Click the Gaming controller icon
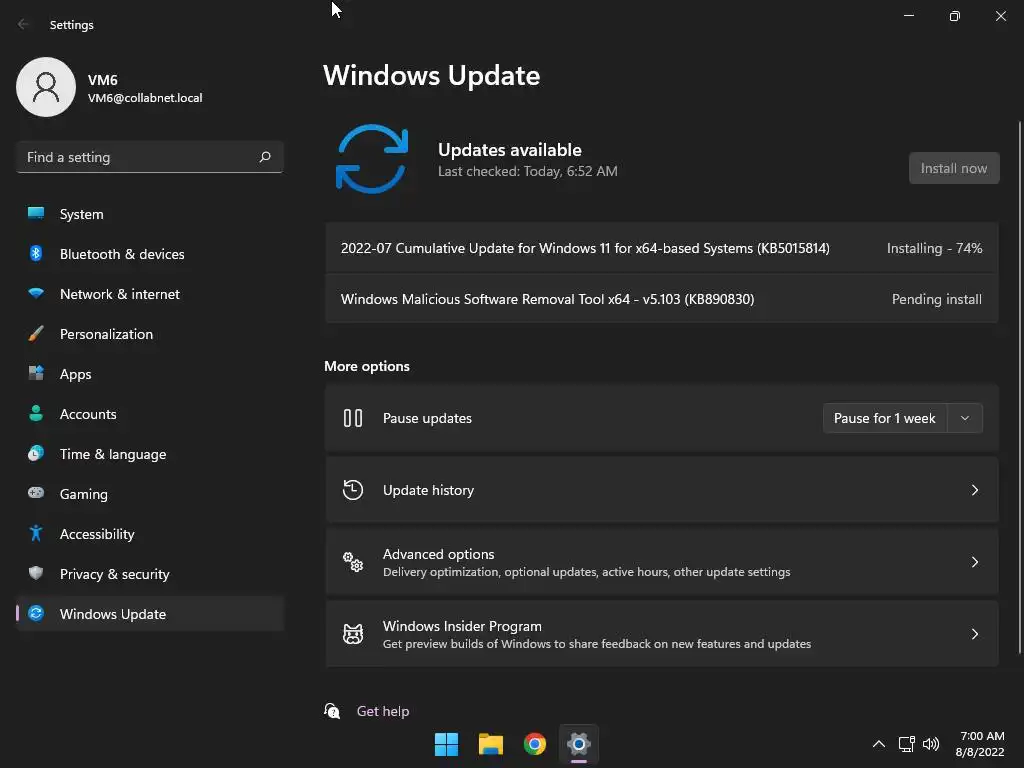1024x768 pixels. pyautogui.click(x=36, y=493)
